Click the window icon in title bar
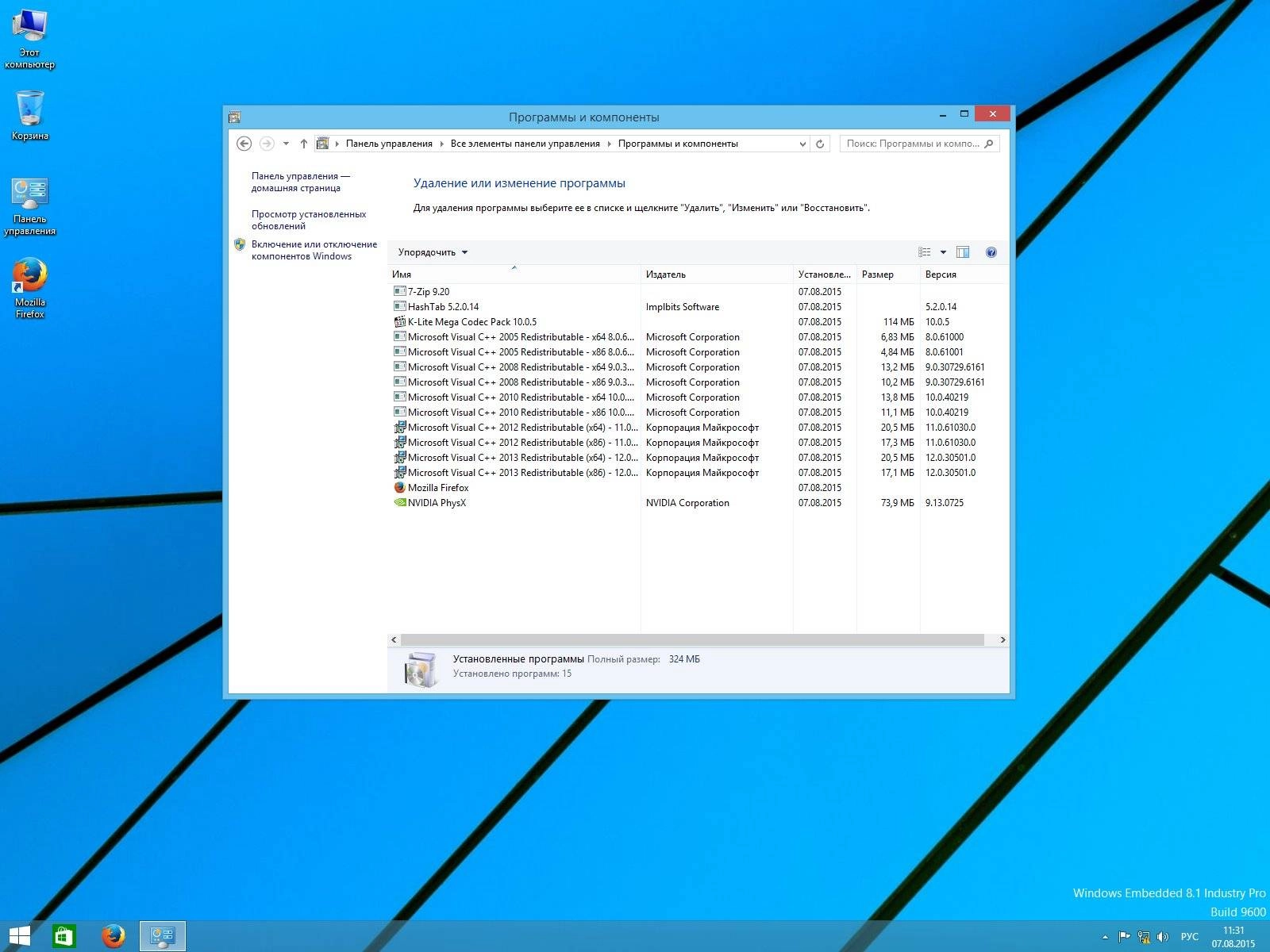This screenshot has width=1270, height=952. point(234,117)
